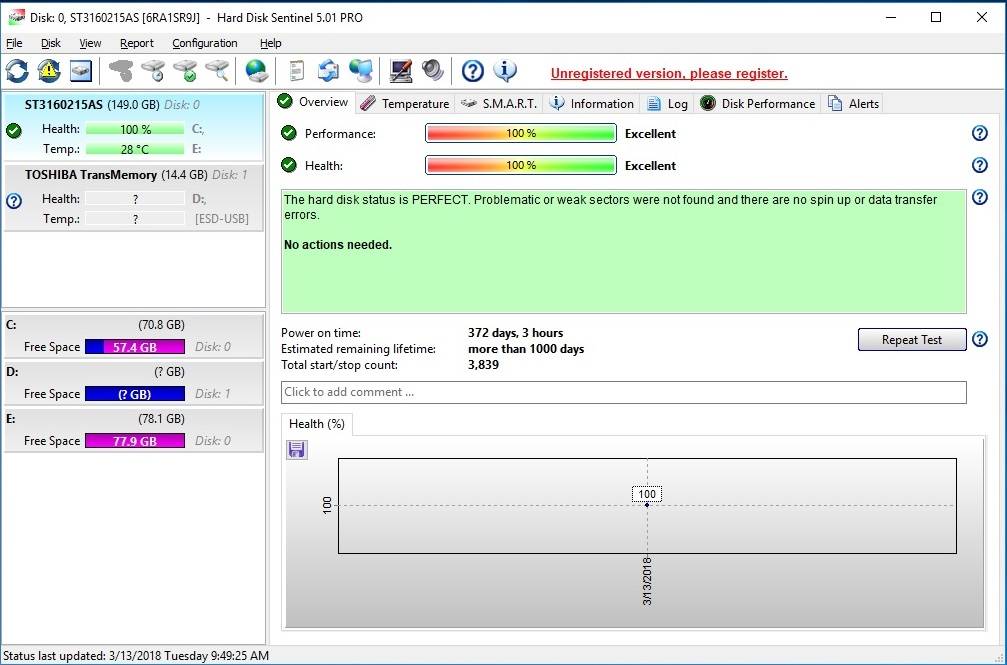Click the globe over disk toolbar icon

[257, 71]
